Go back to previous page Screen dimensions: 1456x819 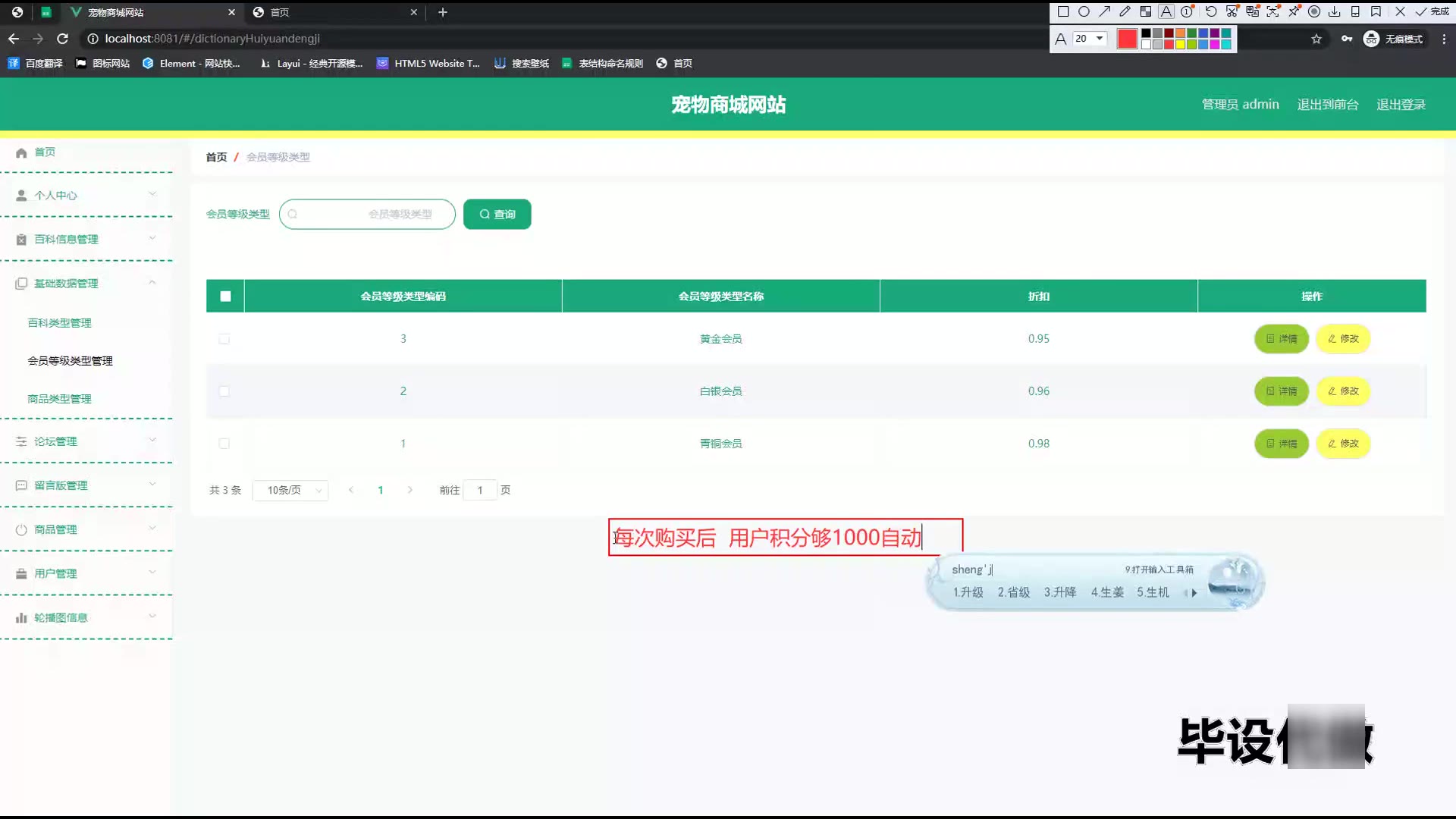coord(14,39)
